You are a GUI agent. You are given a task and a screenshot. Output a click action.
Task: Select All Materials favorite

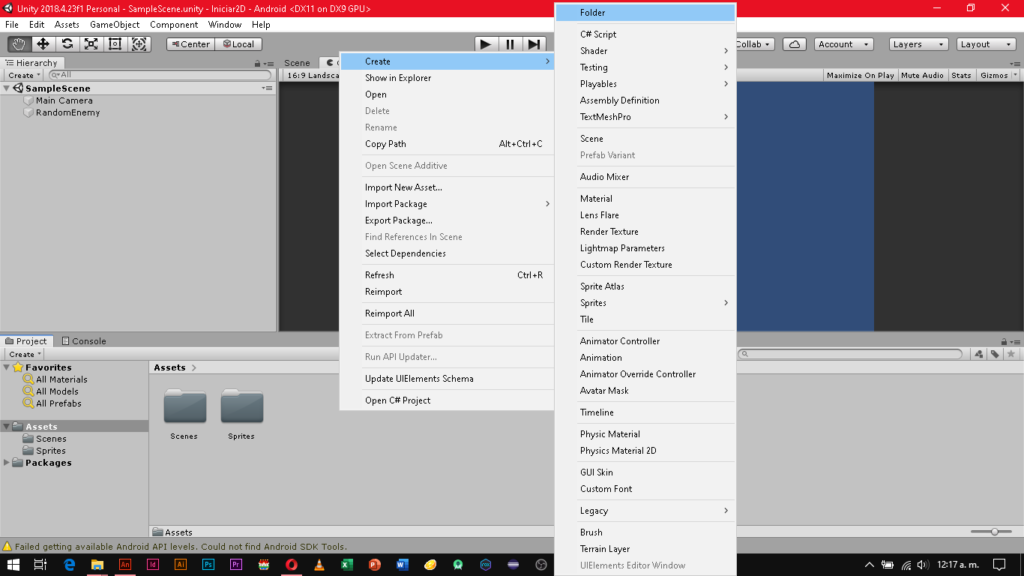point(61,379)
